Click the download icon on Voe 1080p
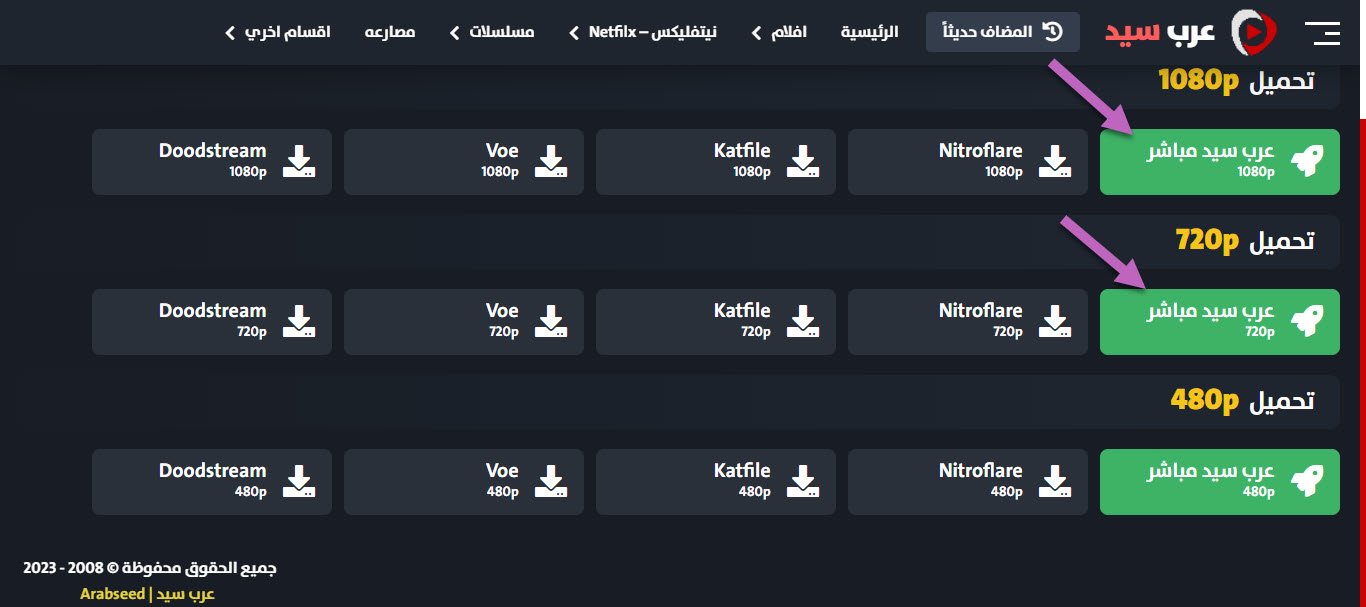The width and height of the screenshot is (1366, 607). click(x=552, y=161)
